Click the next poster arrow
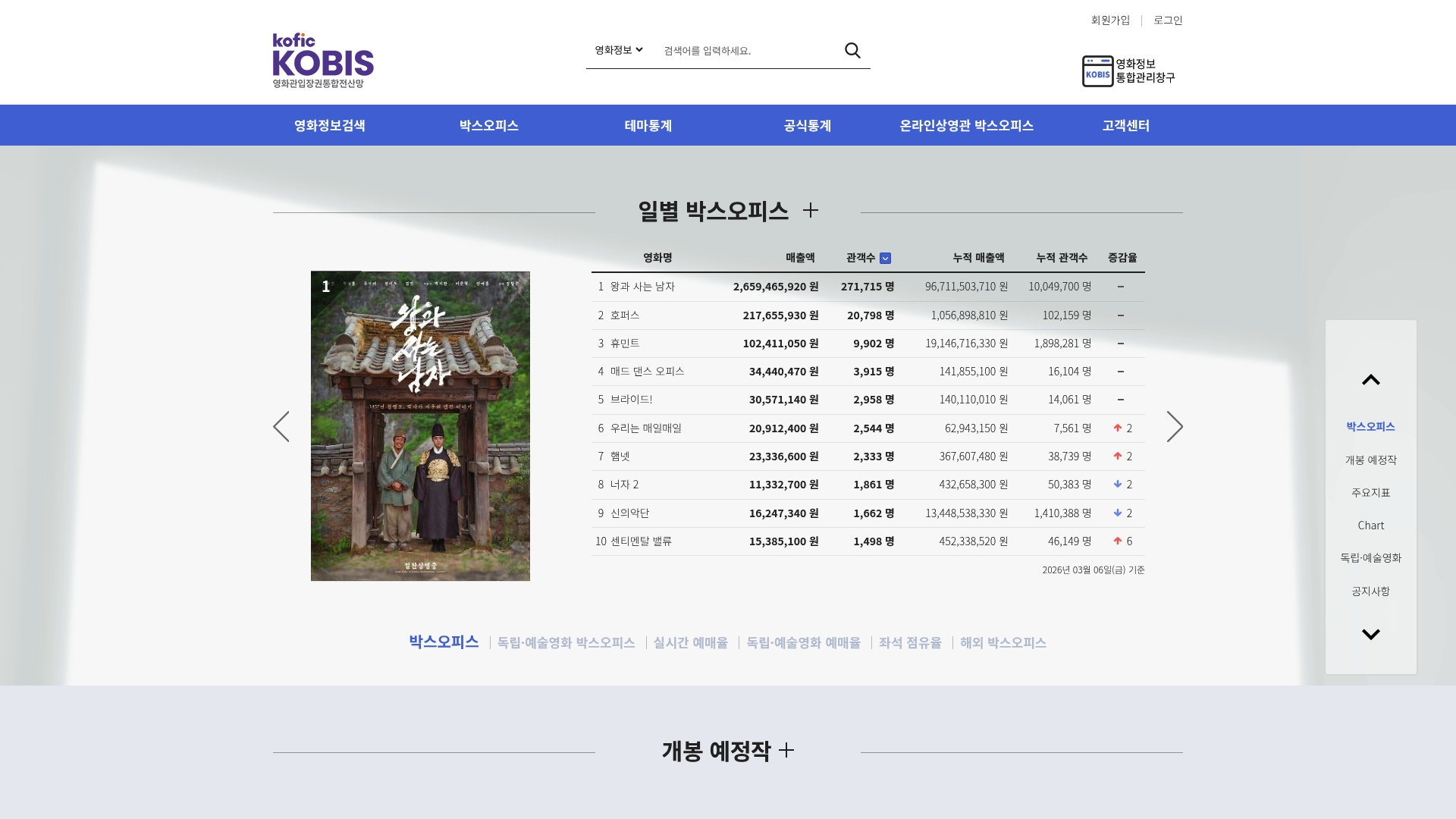1456x819 pixels. pos(1175,426)
